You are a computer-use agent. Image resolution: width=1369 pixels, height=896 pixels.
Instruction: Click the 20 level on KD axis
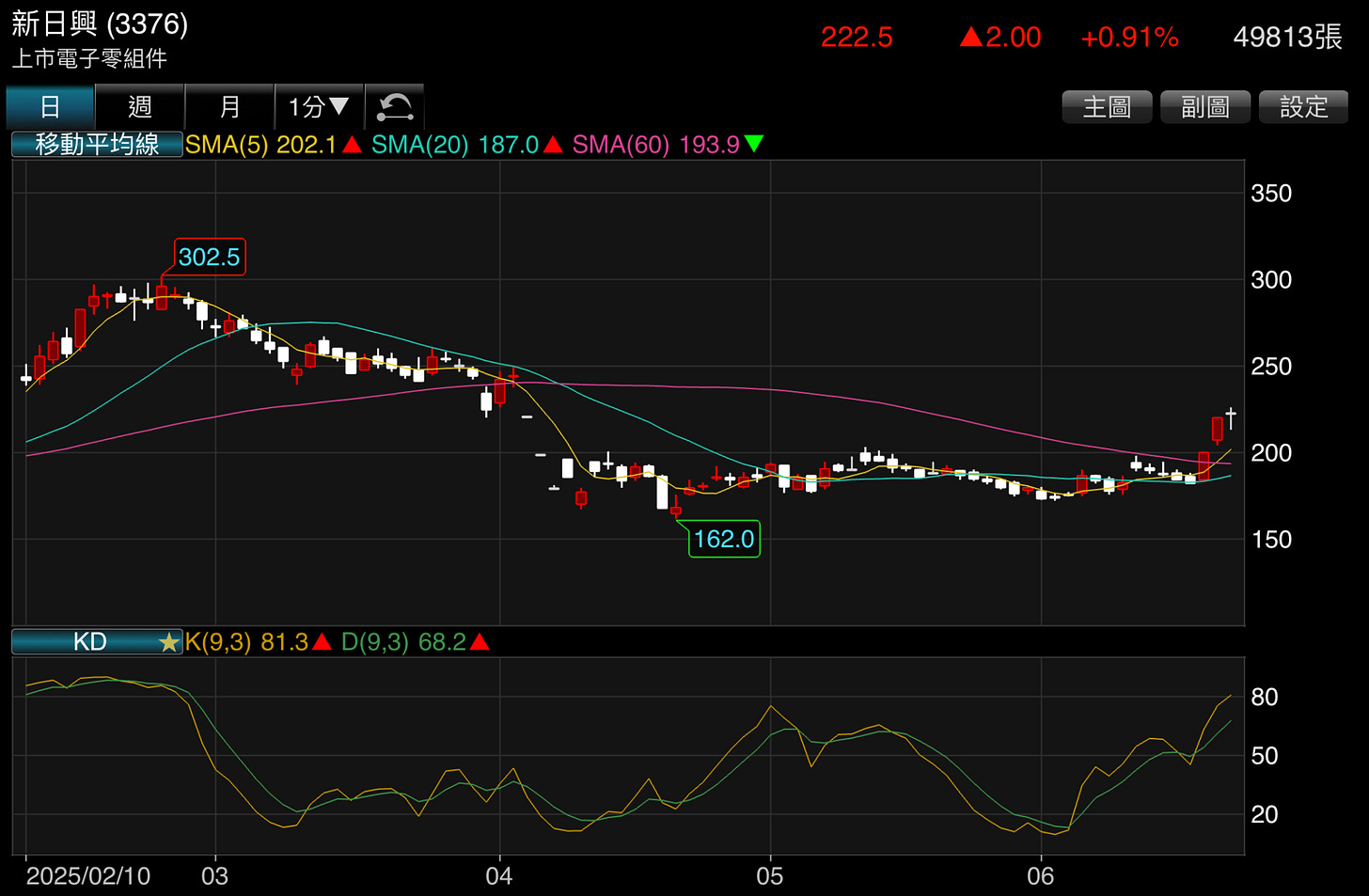(1265, 814)
